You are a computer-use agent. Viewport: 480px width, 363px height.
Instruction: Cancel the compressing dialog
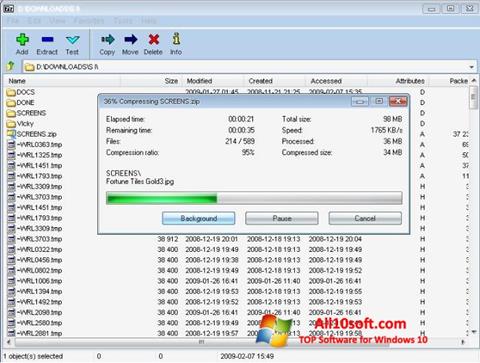tap(365, 218)
